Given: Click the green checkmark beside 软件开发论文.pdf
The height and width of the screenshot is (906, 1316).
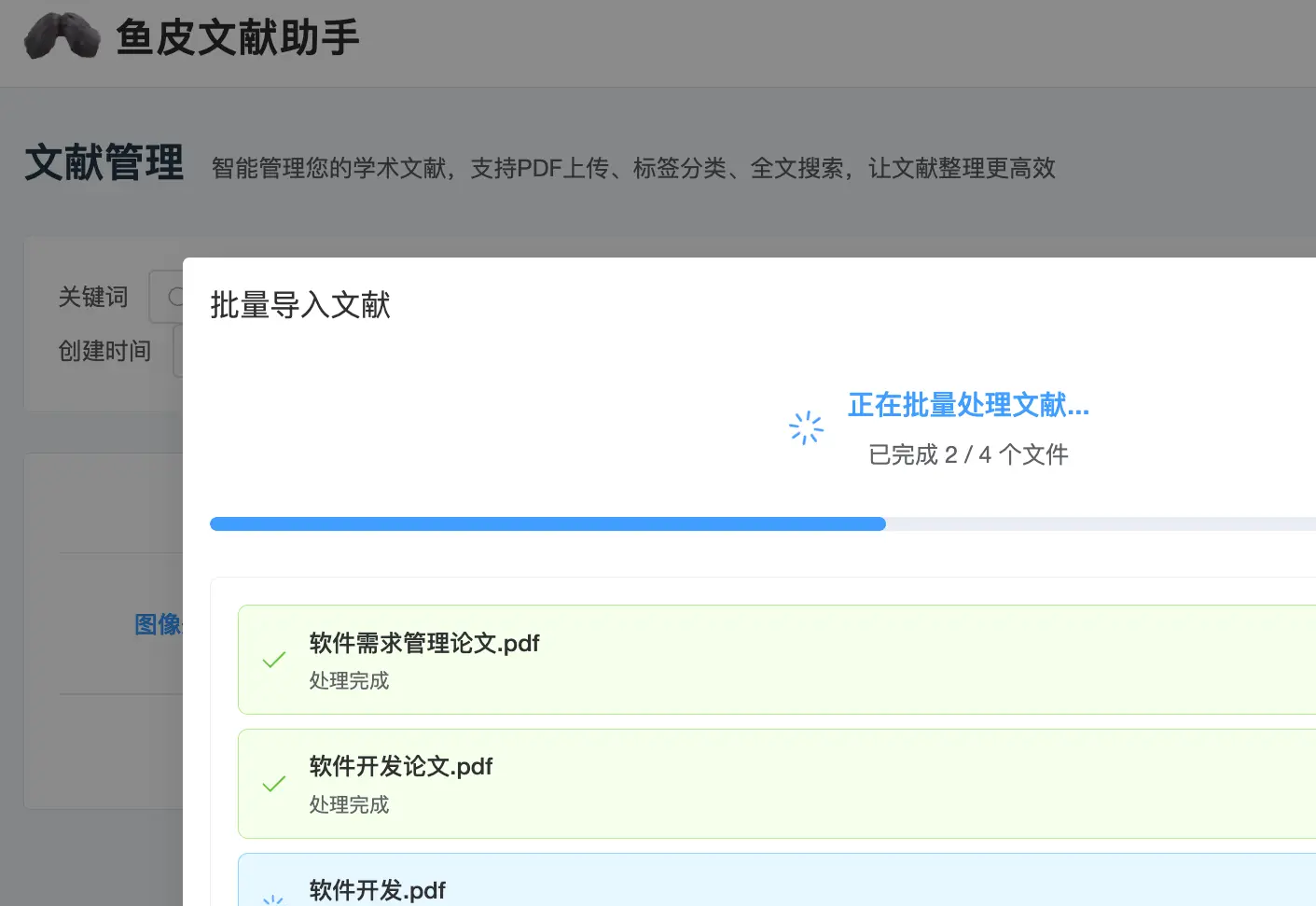Looking at the screenshot, I should (273, 784).
